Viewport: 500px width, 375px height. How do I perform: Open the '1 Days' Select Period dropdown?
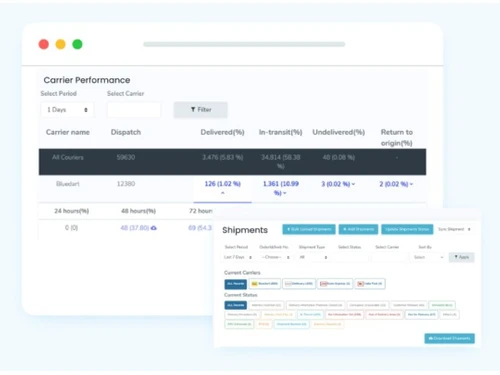click(67, 110)
